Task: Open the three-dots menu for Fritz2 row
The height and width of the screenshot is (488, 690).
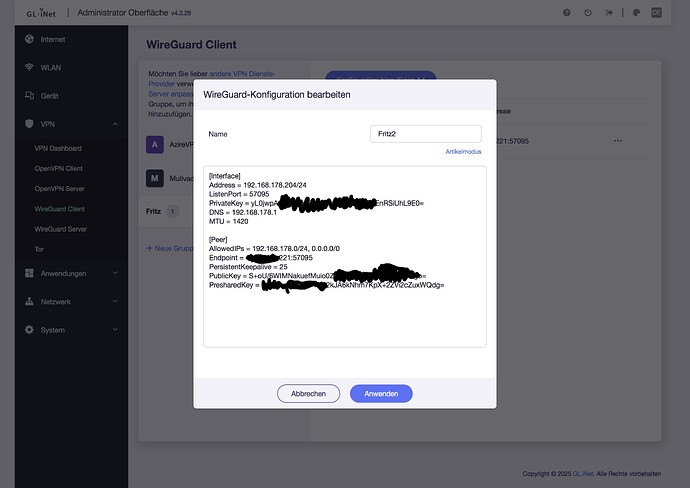Action: (x=618, y=141)
